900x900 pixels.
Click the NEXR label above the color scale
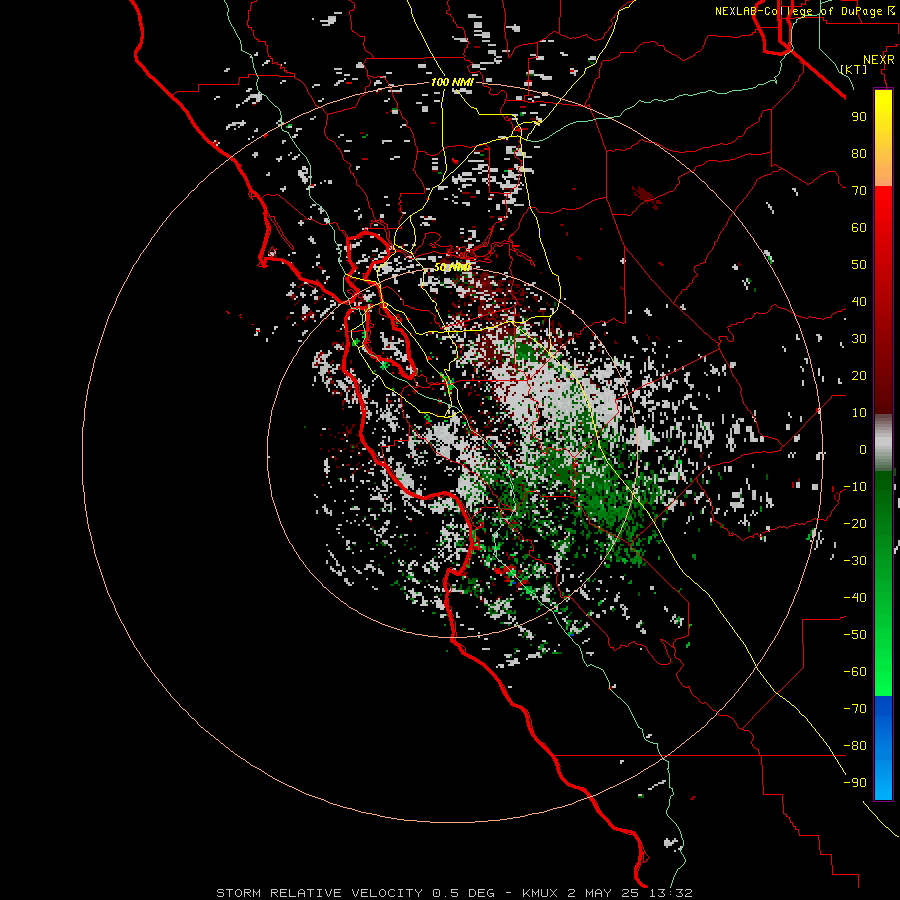[x=879, y=60]
